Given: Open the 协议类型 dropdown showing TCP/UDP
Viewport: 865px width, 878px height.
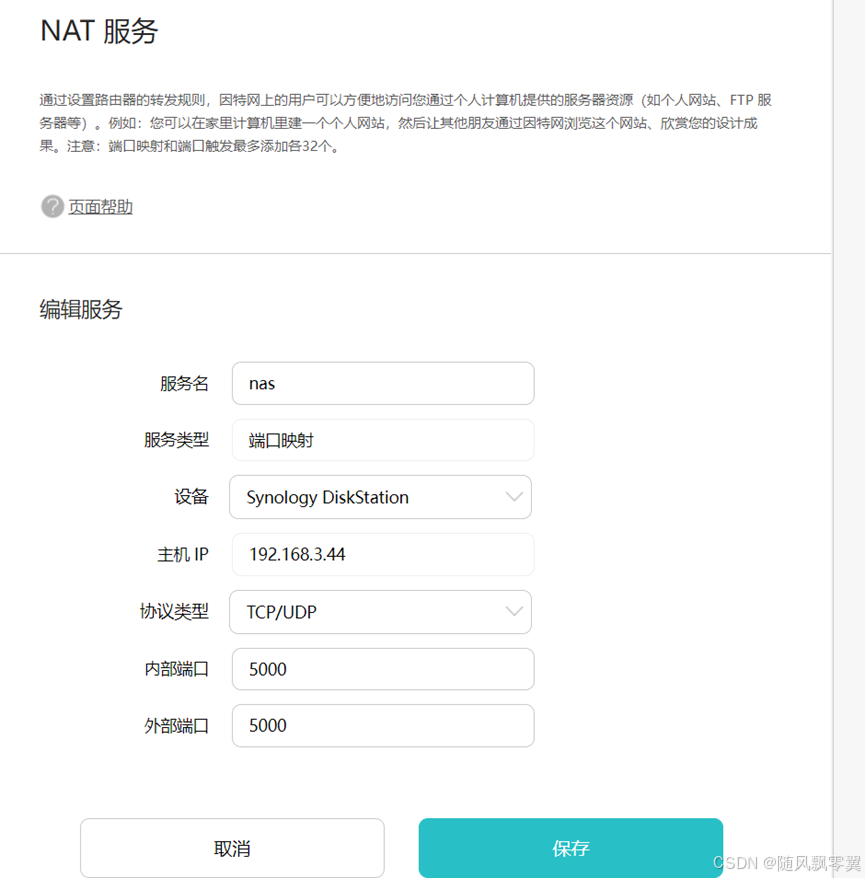Looking at the screenshot, I should click(380, 612).
